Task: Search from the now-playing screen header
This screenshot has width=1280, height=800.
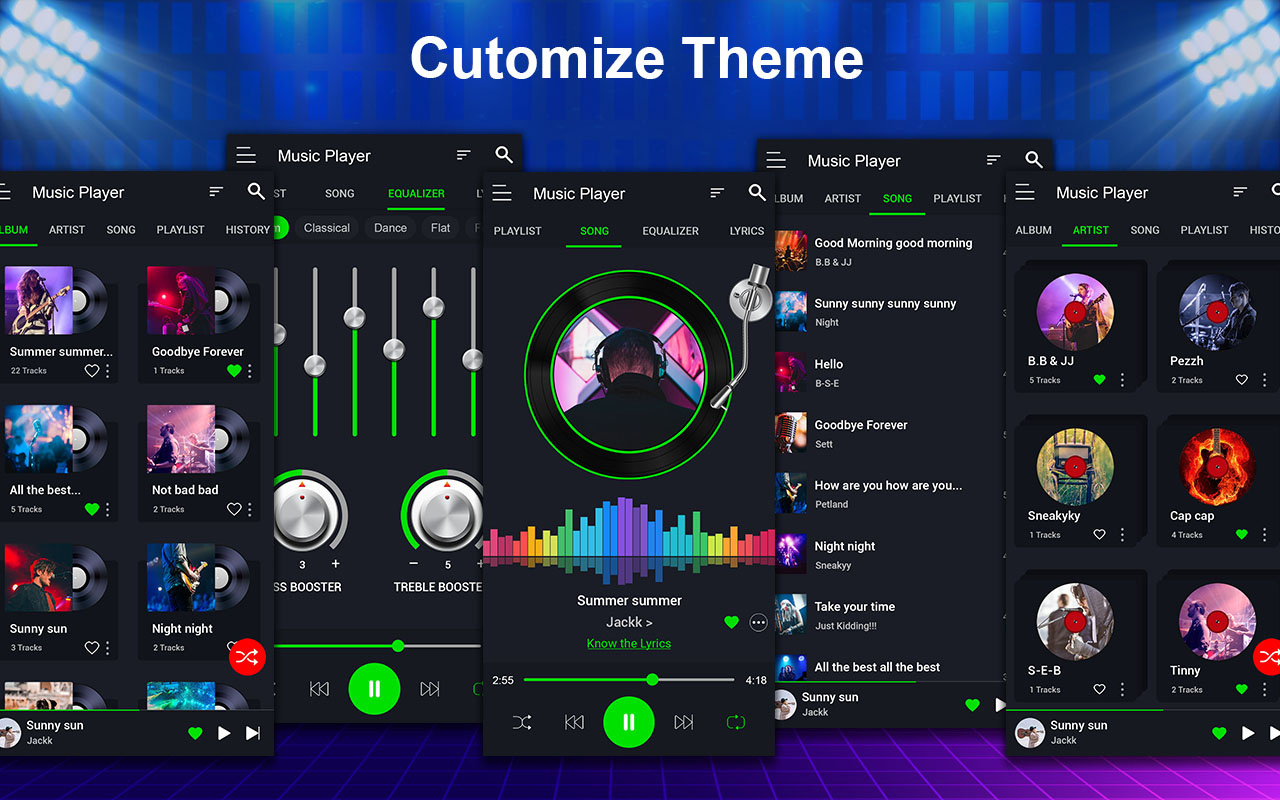Action: coord(757,193)
